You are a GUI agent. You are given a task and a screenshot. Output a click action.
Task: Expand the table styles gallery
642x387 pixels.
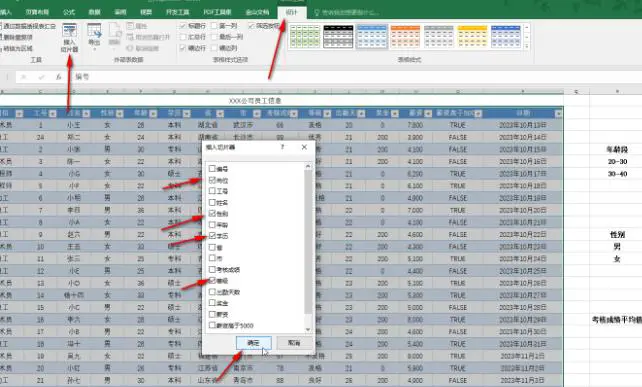pos(527,46)
